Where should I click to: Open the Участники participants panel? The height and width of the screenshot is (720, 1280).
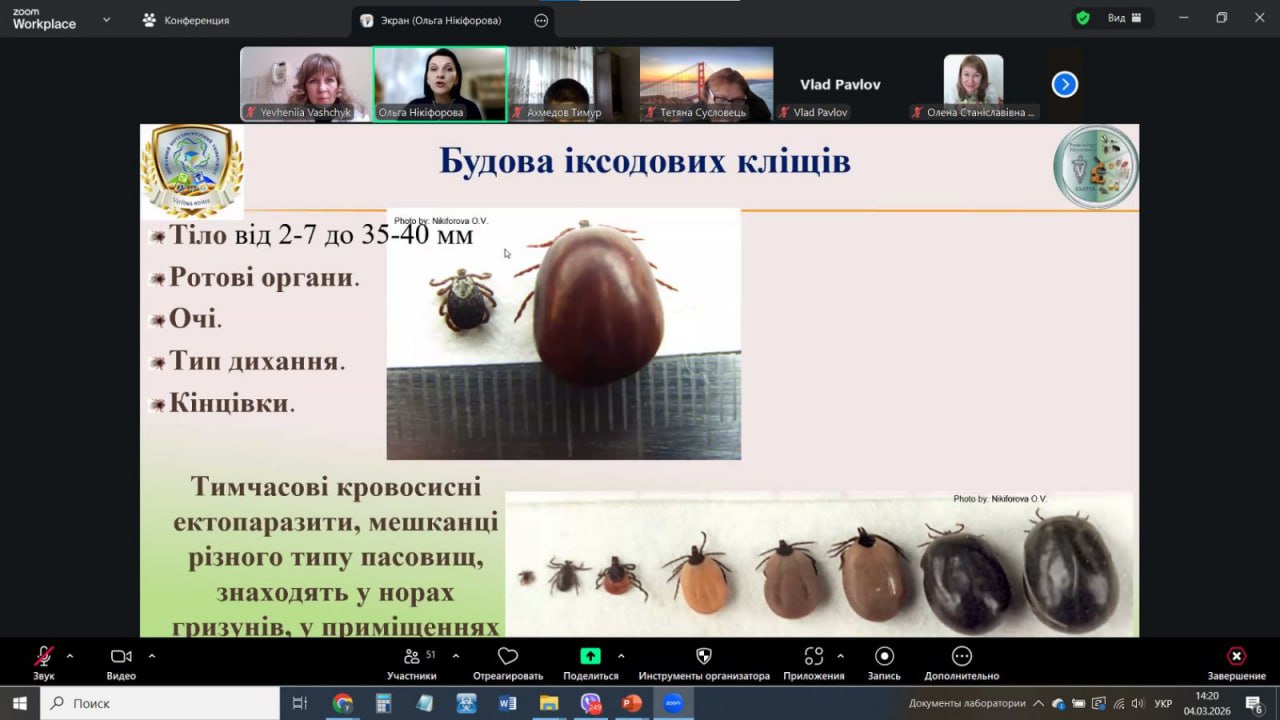tap(412, 657)
